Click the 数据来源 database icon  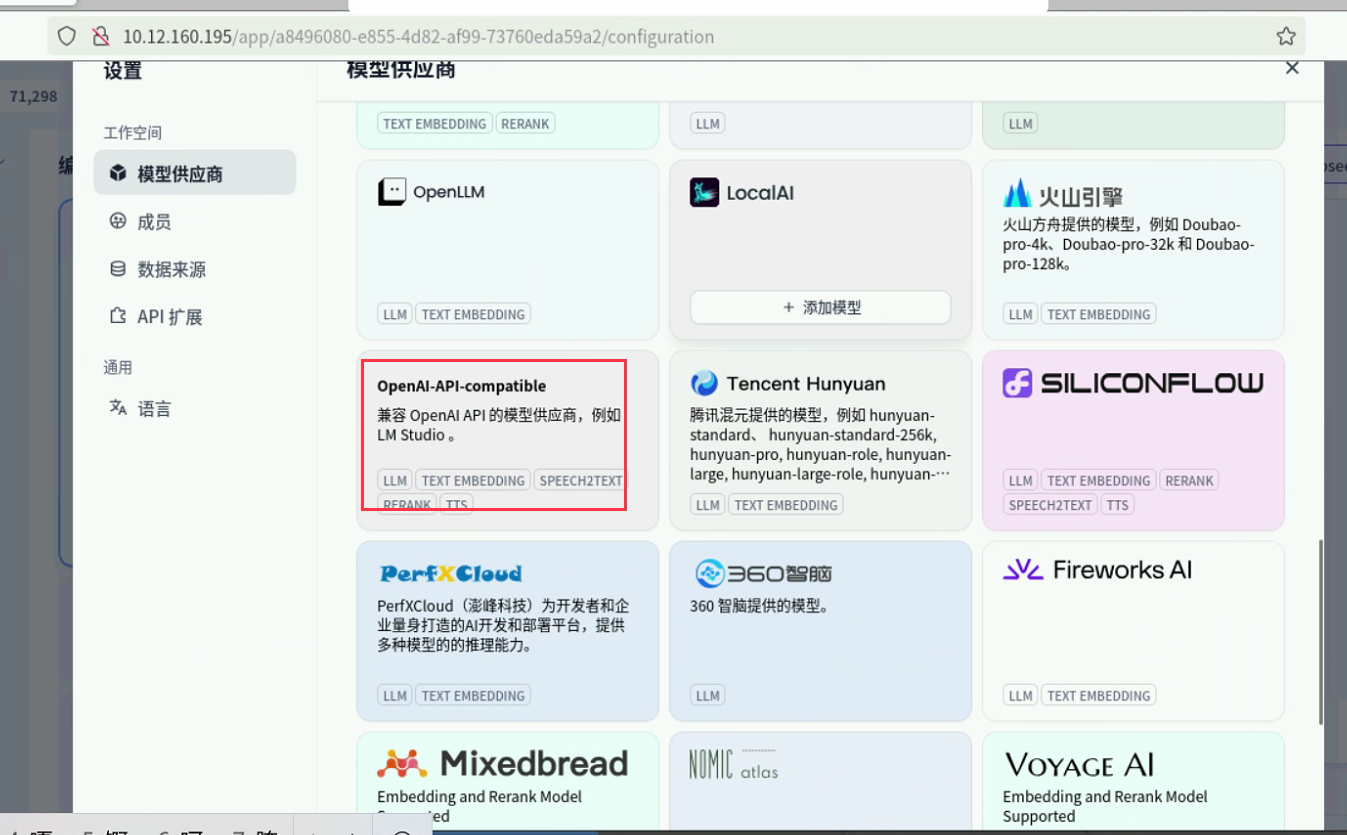pos(118,269)
